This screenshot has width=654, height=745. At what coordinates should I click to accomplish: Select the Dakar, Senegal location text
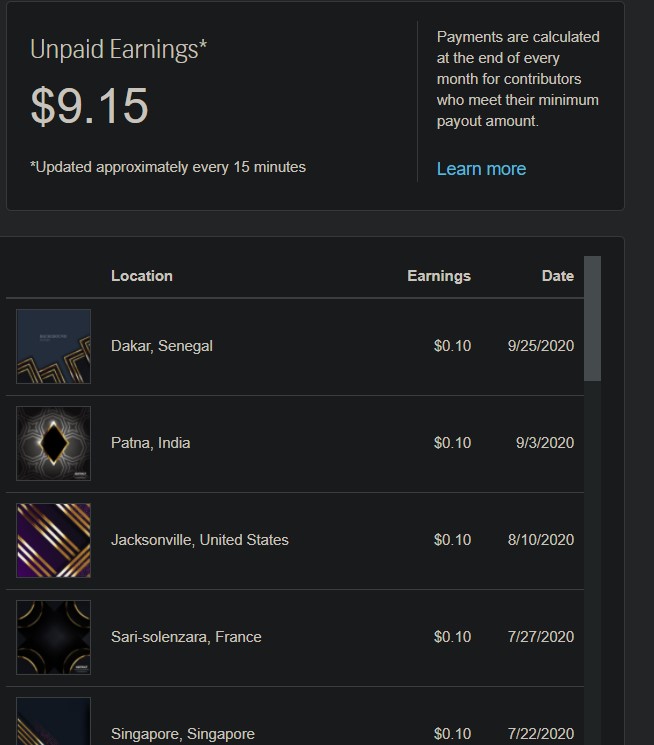pyautogui.click(x=162, y=346)
